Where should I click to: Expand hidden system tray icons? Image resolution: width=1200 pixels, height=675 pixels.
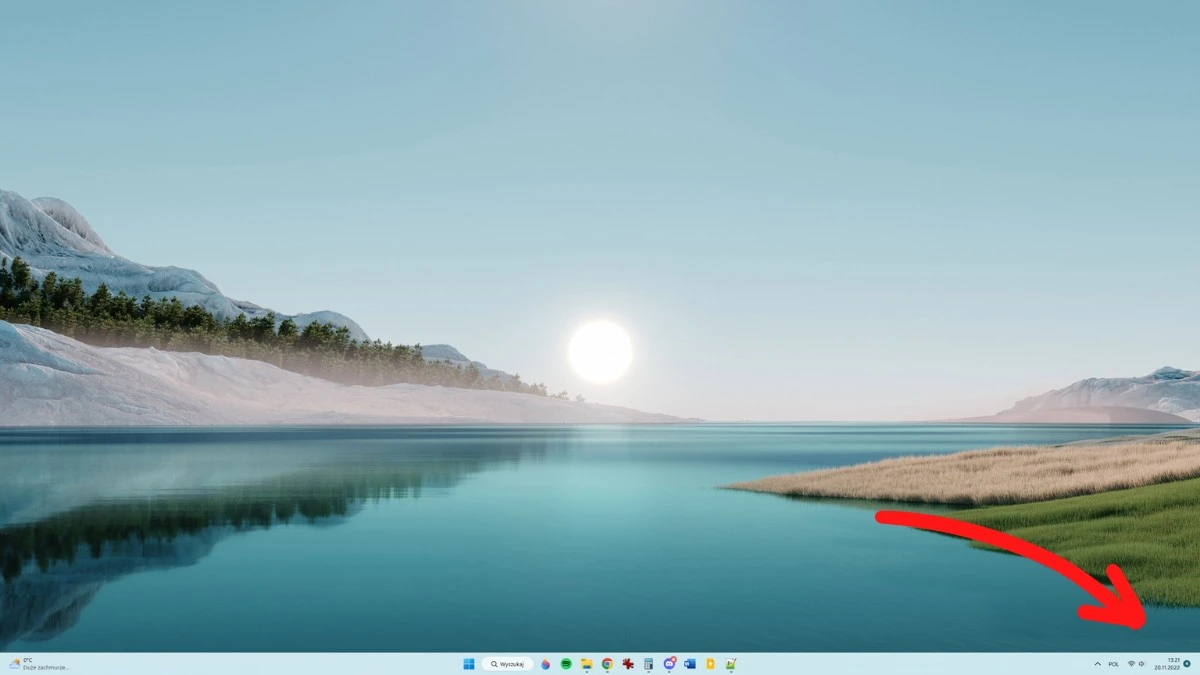point(1098,663)
